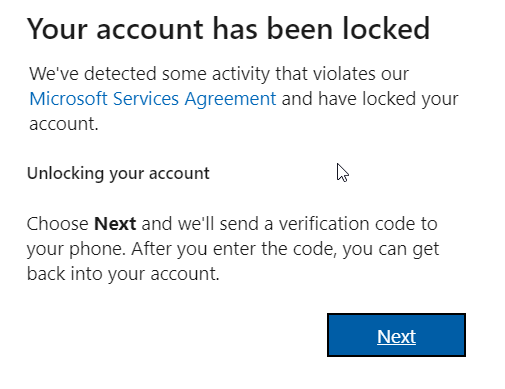Click the 'back into your account.' line
This screenshot has width=505, height=389.
123,274
